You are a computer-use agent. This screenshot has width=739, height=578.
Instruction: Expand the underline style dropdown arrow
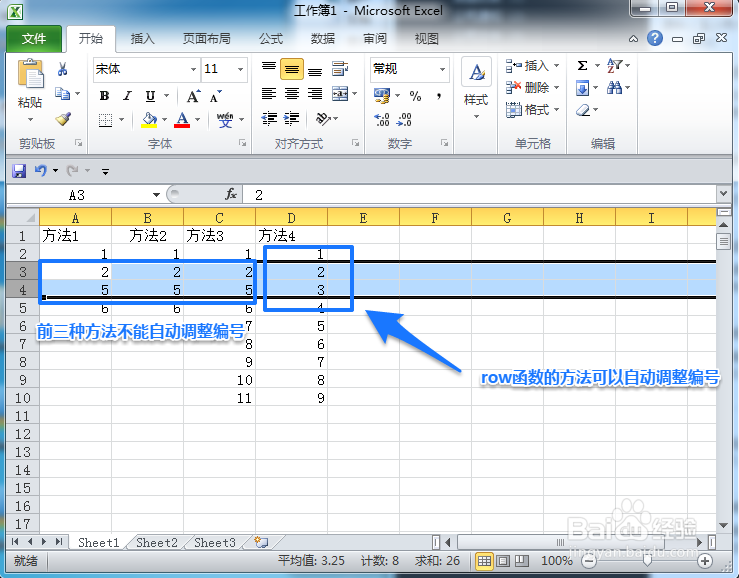(x=166, y=96)
